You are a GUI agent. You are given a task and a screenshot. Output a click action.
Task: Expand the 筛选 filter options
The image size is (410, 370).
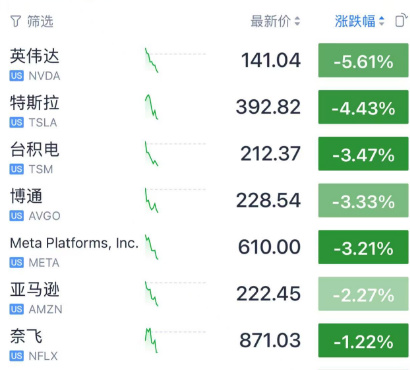pos(32,21)
